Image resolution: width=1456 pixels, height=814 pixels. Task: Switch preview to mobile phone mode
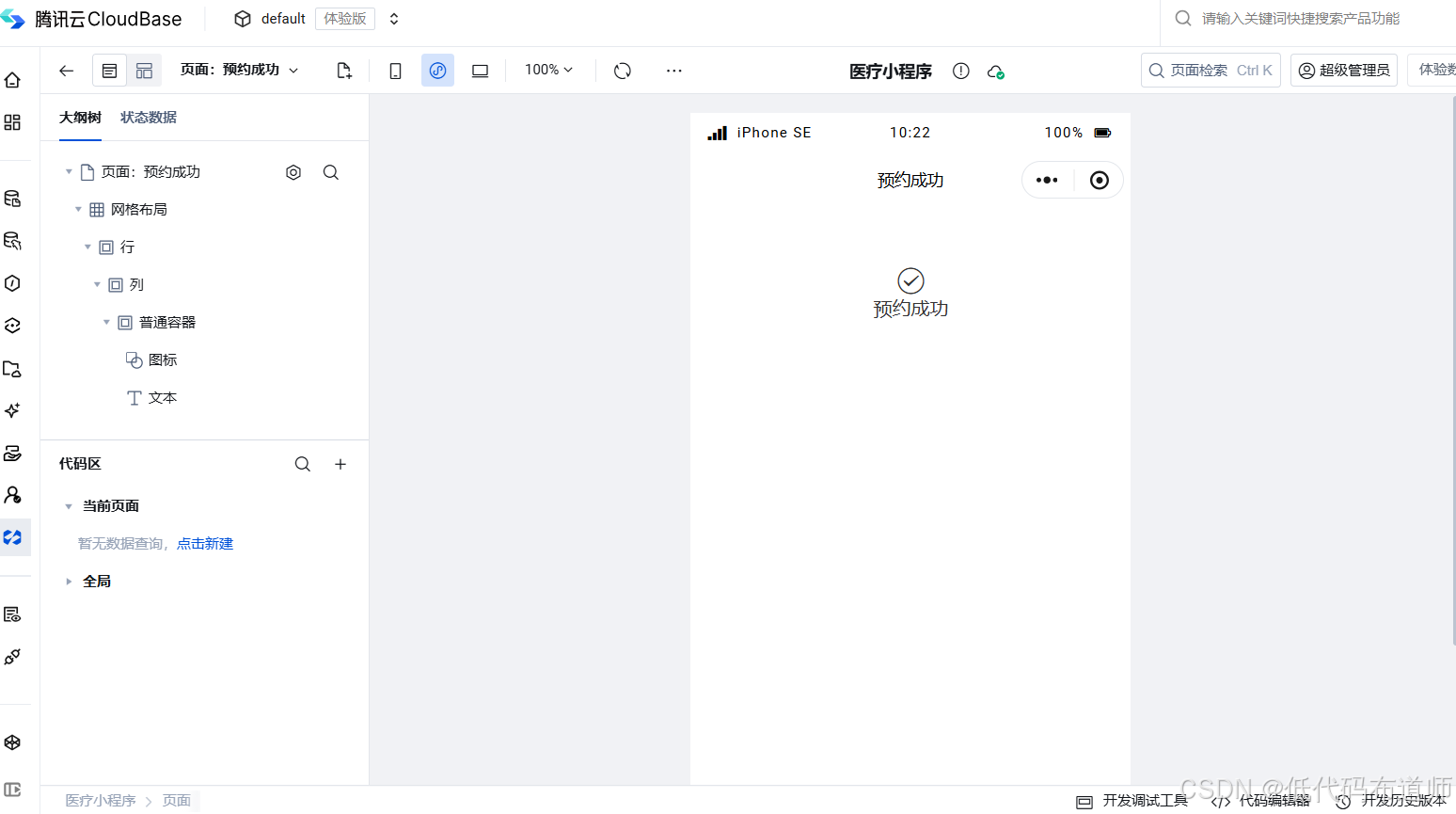(394, 70)
